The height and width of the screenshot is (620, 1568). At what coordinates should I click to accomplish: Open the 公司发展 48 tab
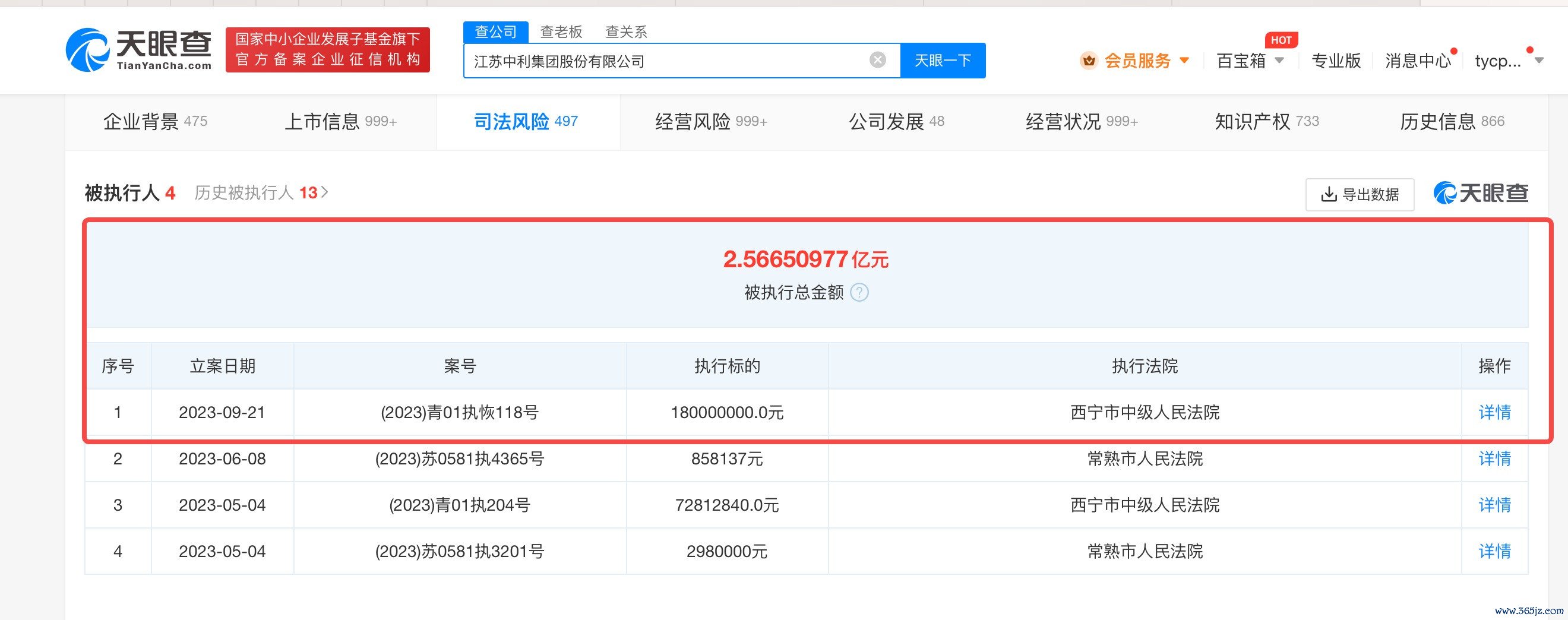(x=897, y=122)
